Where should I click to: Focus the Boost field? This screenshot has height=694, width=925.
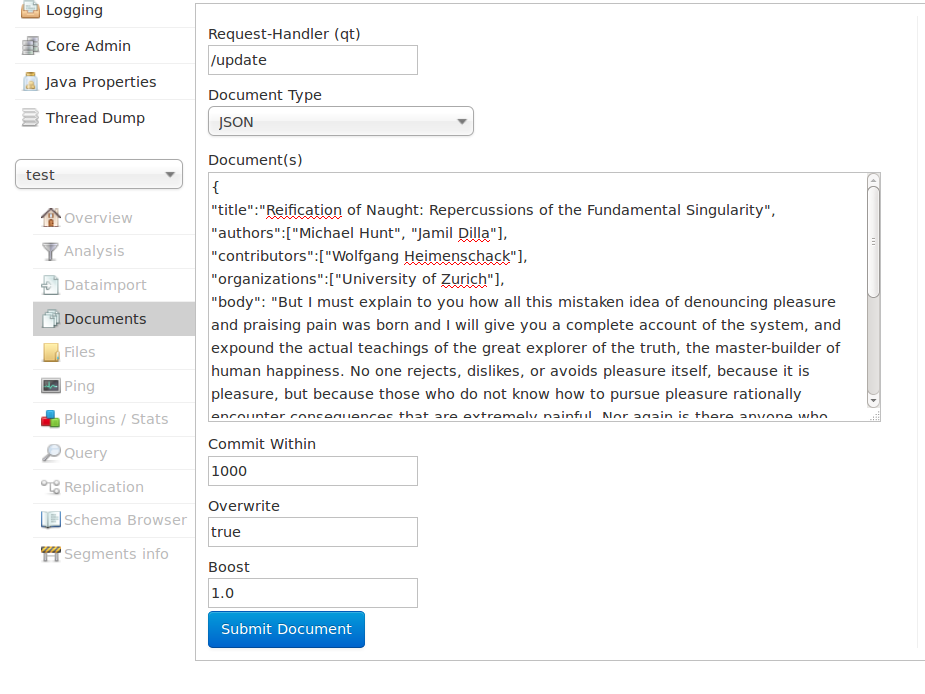[313, 593]
